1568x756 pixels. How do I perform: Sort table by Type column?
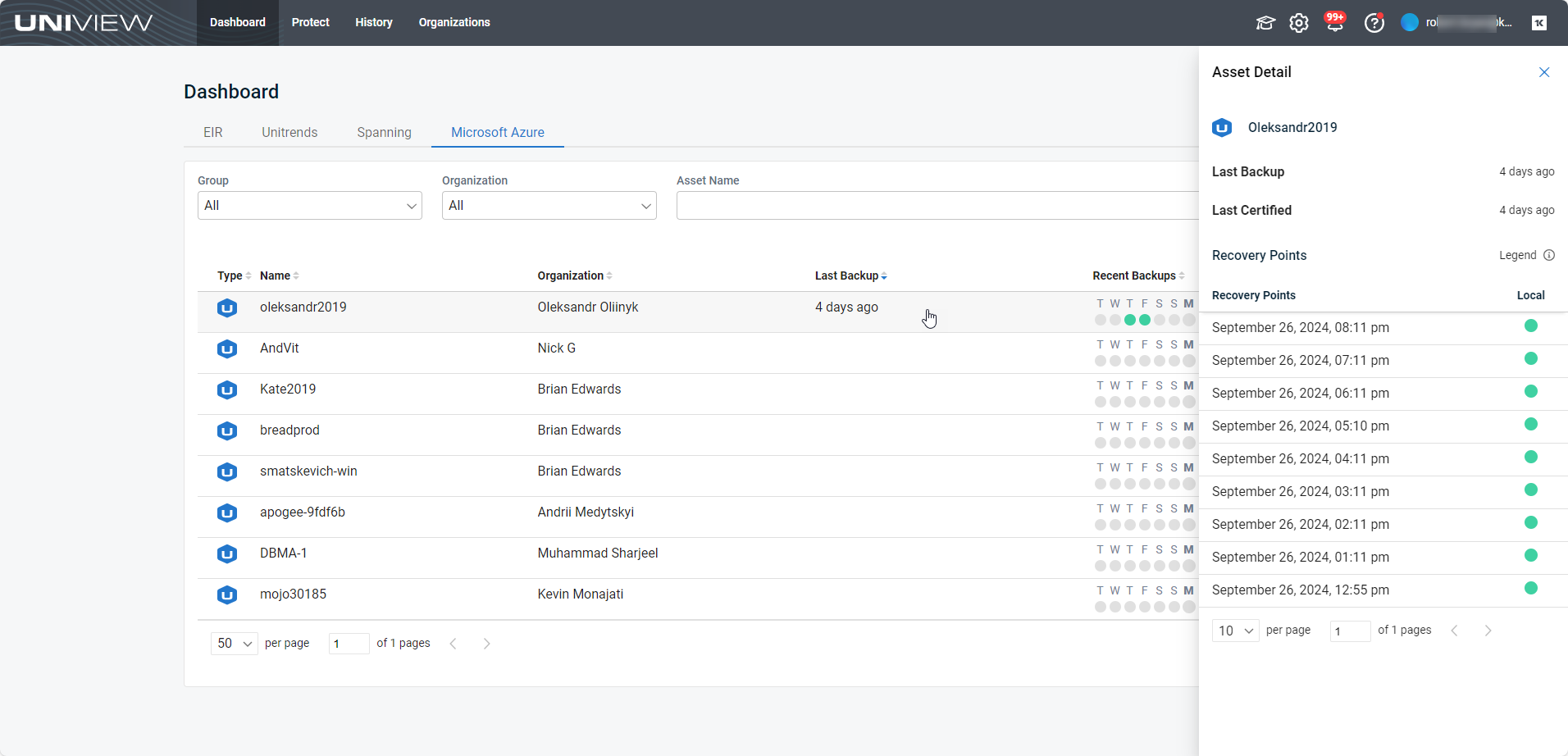pos(234,276)
